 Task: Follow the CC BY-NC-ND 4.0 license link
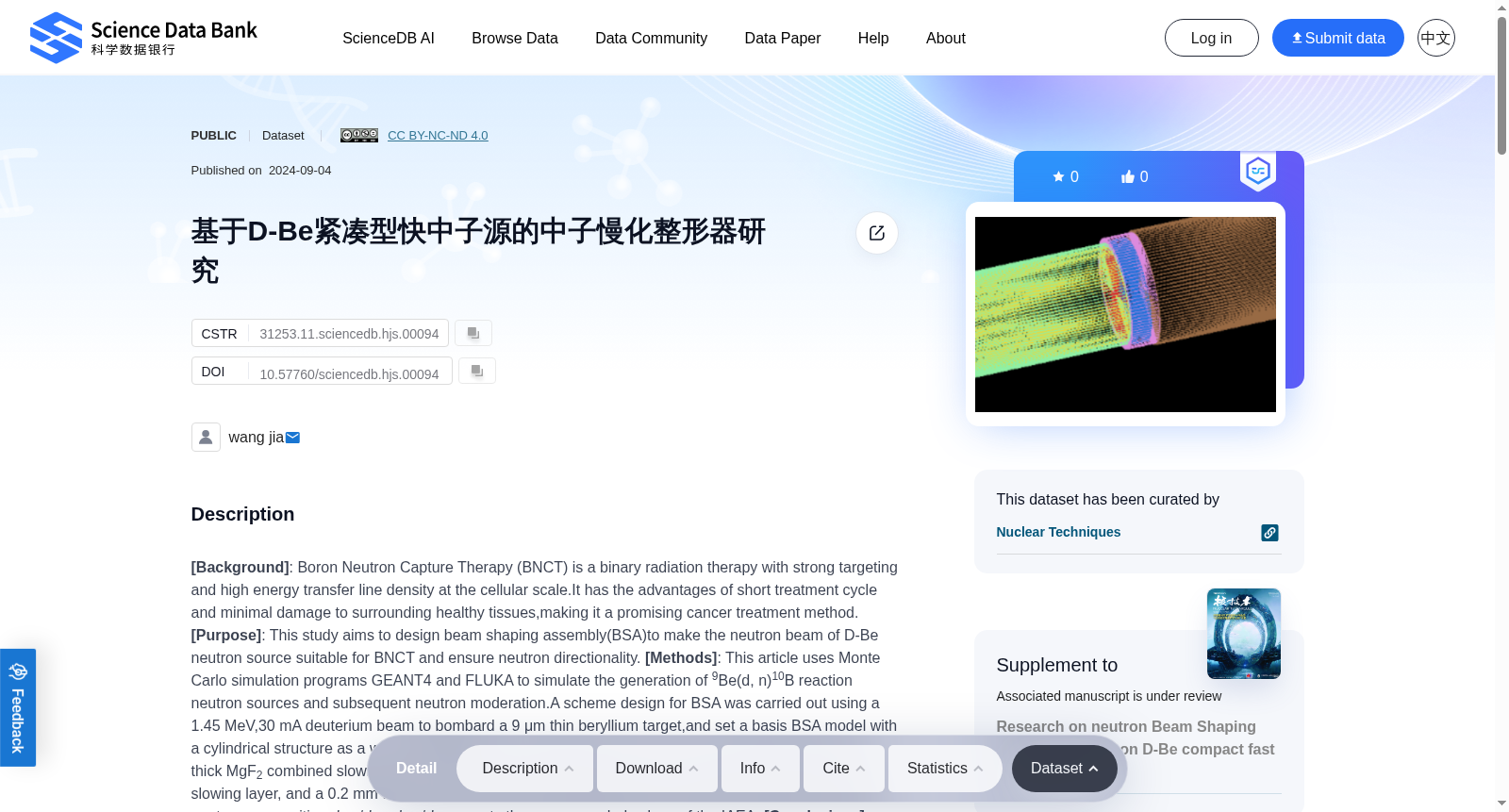(438, 135)
